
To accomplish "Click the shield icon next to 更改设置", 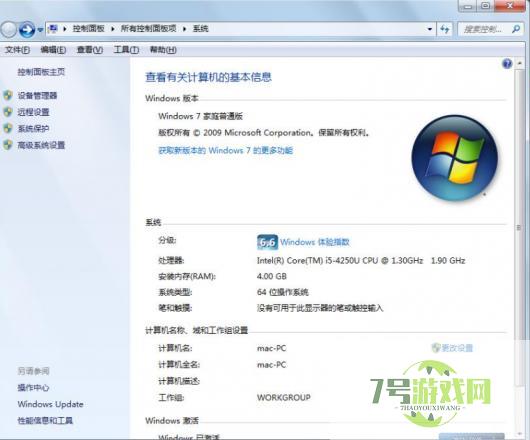I will pos(436,347).
